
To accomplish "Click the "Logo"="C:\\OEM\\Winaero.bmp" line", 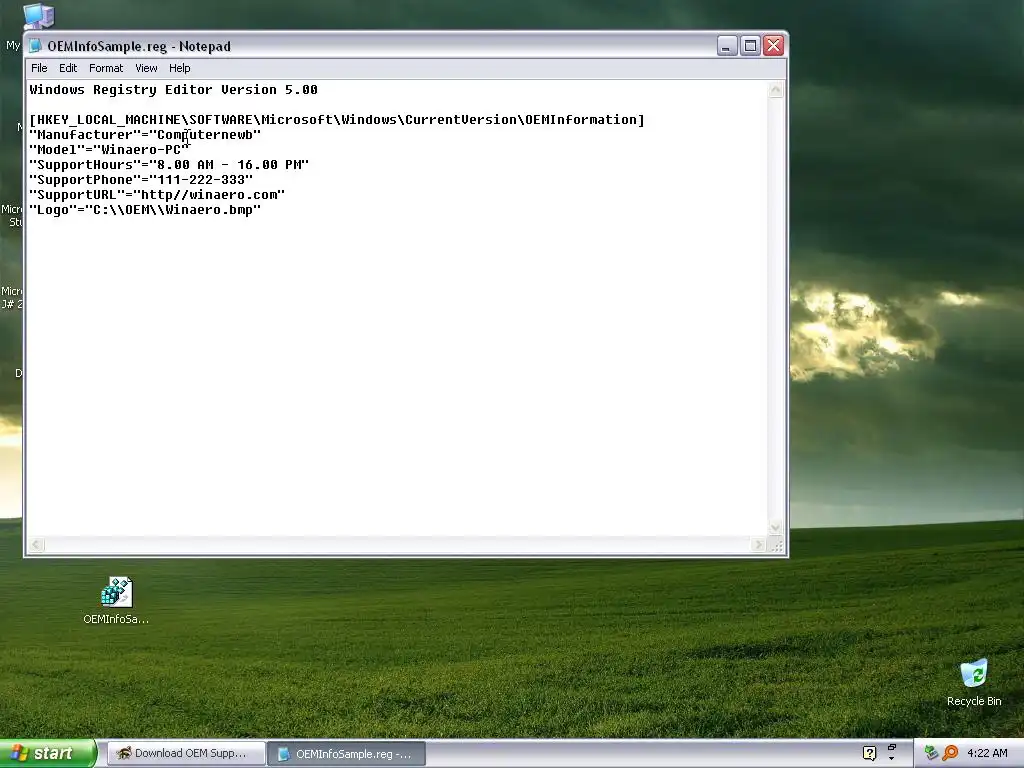I will click(145, 210).
